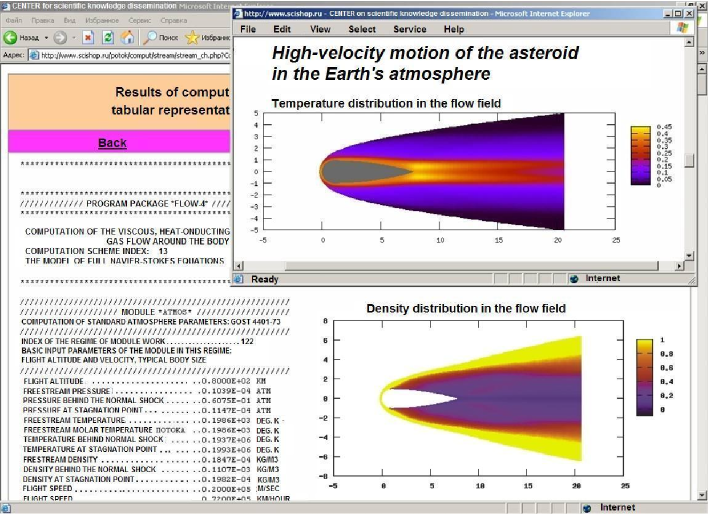Viewport: 708px width, 514px height.
Task: Click the 'FREESTREAM PRESSURE' row
Action: [147, 391]
